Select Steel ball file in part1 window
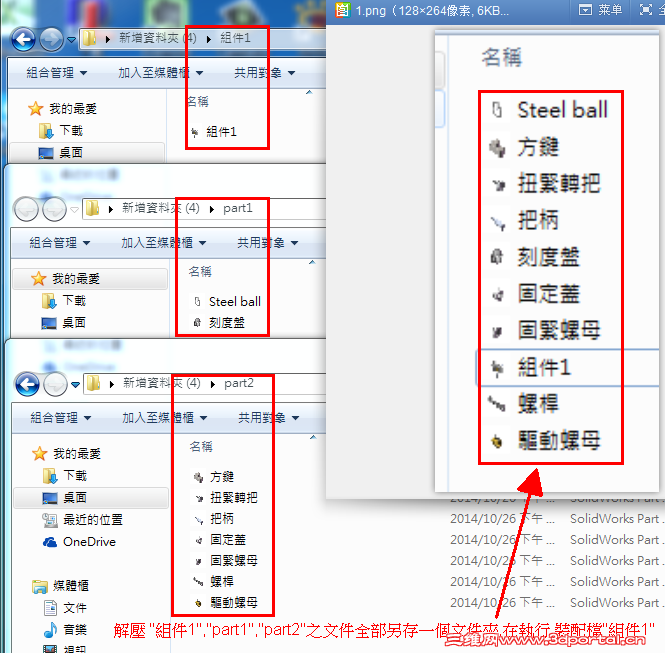665x653 pixels. point(227,301)
